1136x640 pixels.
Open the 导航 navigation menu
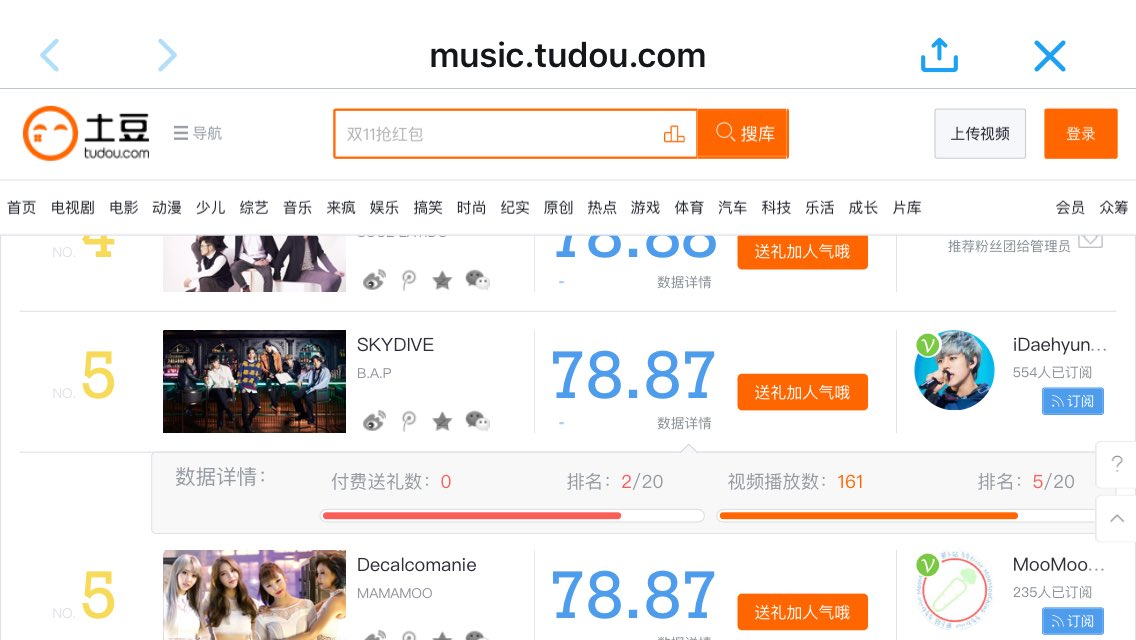coord(198,133)
